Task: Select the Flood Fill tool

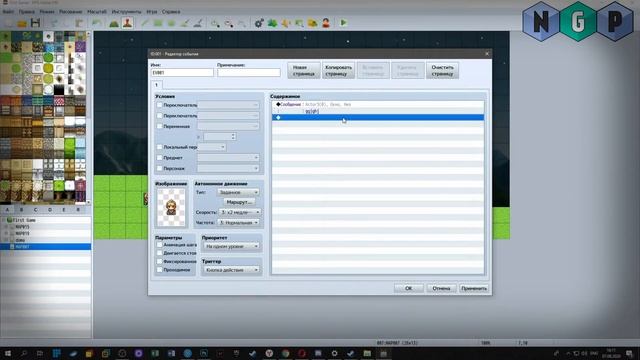Action: pyautogui.click(x=185, y=23)
